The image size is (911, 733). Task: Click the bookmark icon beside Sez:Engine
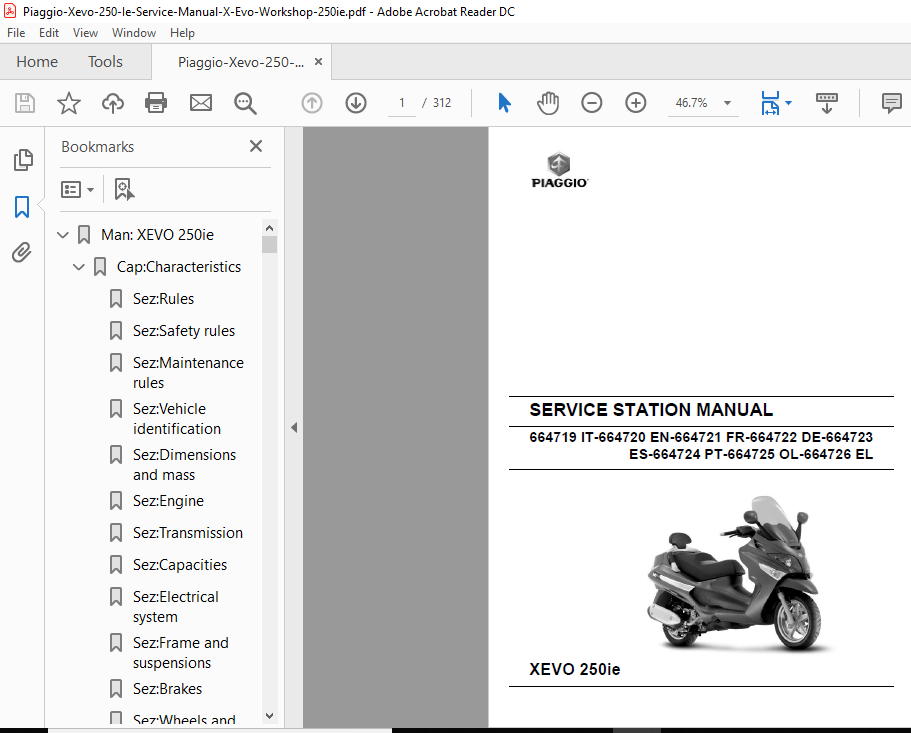(116, 501)
